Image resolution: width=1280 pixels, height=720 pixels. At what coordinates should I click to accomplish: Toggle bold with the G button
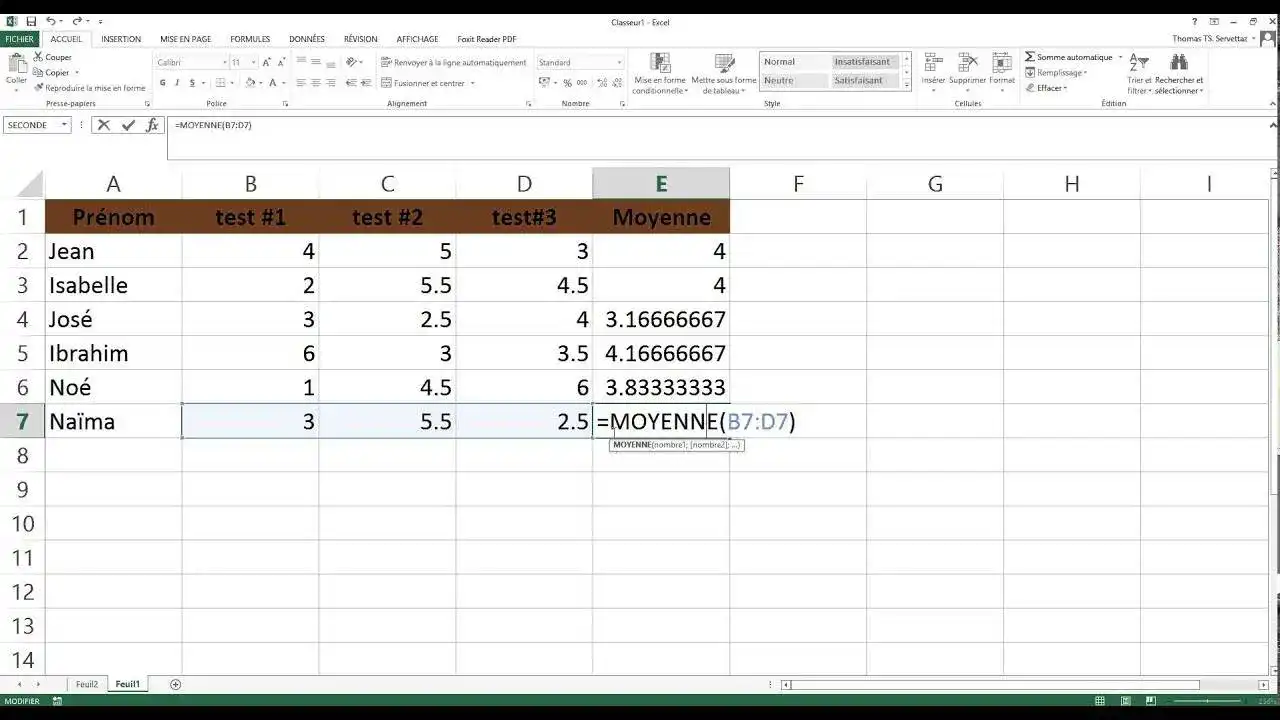(161, 82)
